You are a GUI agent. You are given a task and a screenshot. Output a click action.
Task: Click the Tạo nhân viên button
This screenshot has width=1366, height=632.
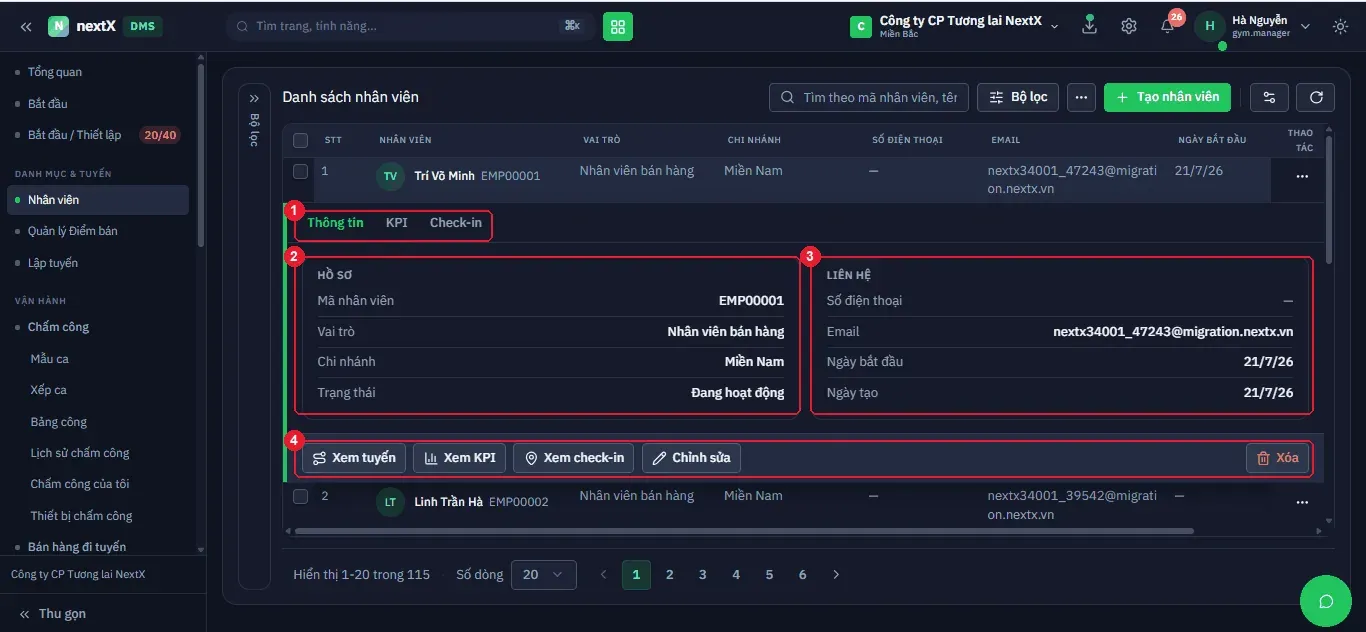coord(1167,97)
